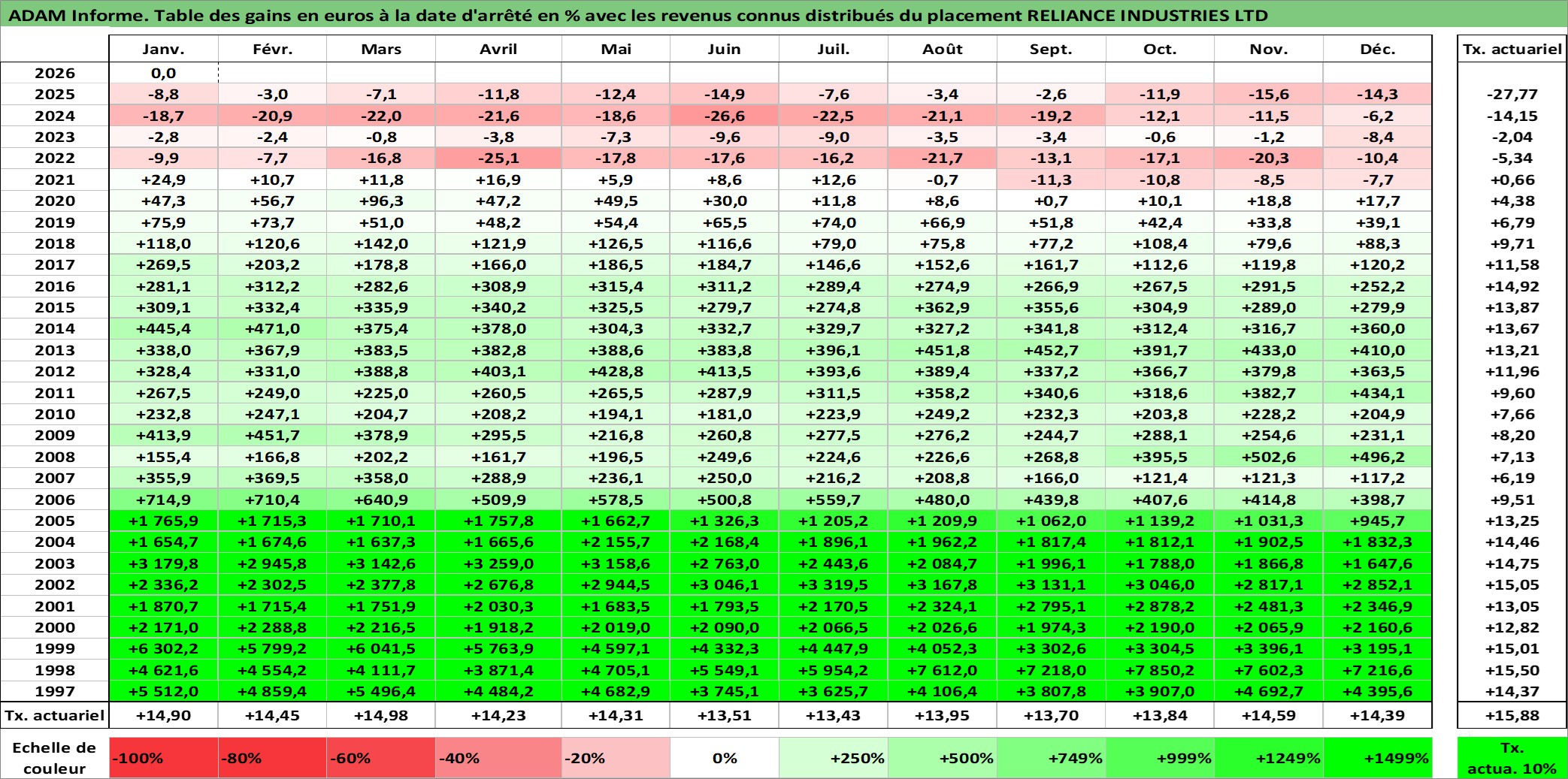This screenshot has width=1568, height=779.
Task: Select the '+714,9' cell for Janv. 2006
Action: pos(164,500)
